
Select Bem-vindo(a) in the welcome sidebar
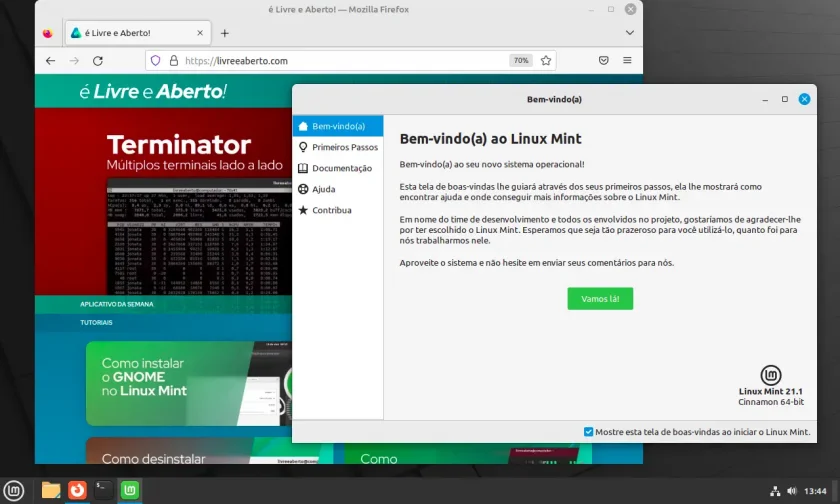[338, 126]
